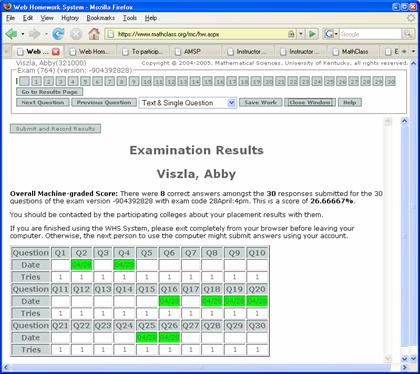
Task: Switch to the MathClass tab
Action: click(353, 52)
